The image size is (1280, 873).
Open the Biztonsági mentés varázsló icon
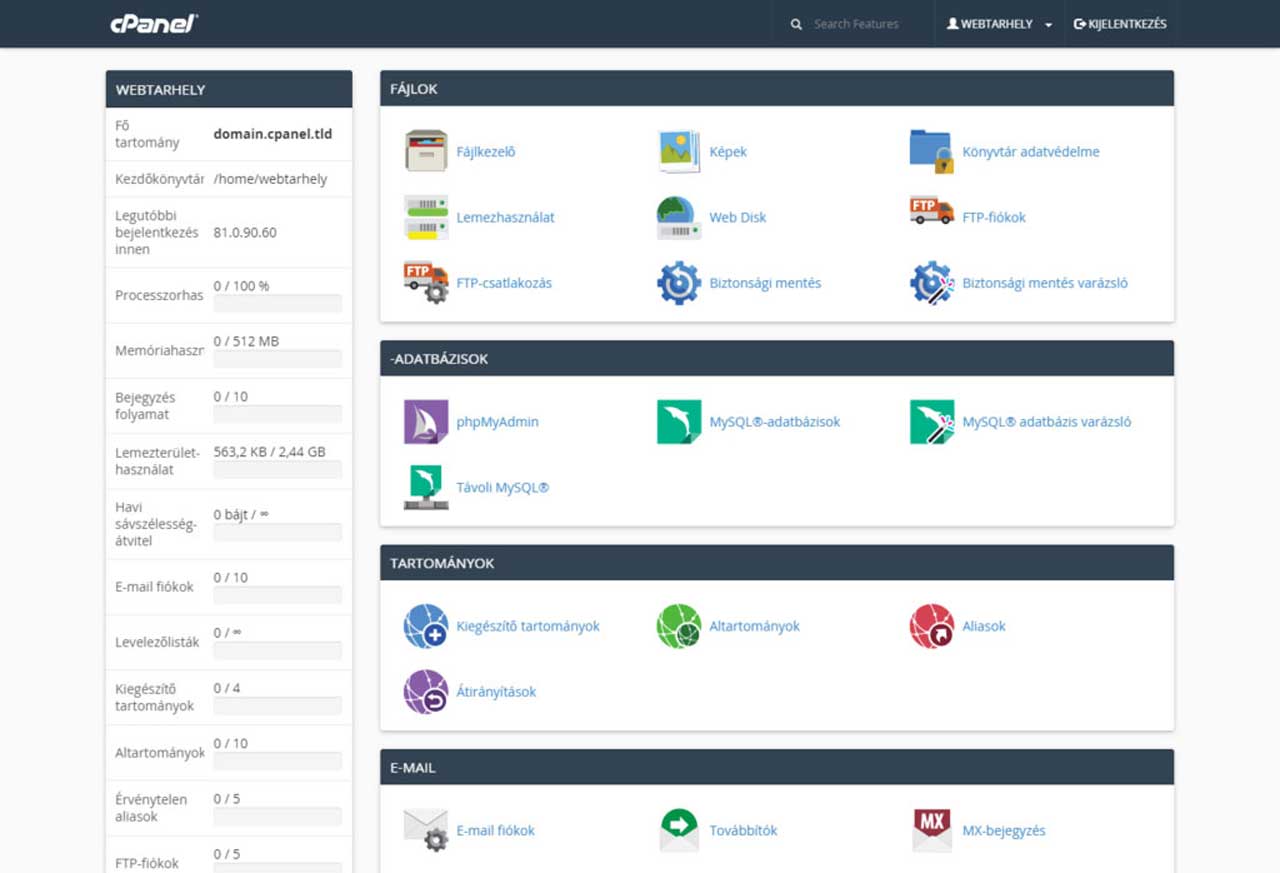[x=932, y=283]
